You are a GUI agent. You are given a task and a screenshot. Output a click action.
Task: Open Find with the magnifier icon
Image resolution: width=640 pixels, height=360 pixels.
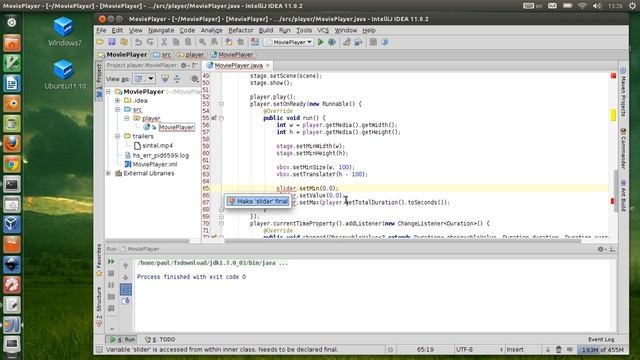(x=202, y=42)
